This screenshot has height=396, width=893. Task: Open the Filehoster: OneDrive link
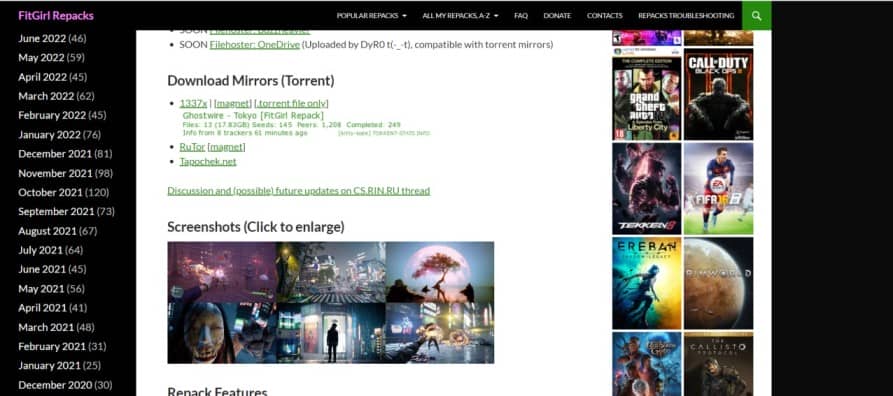coord(255,44)
